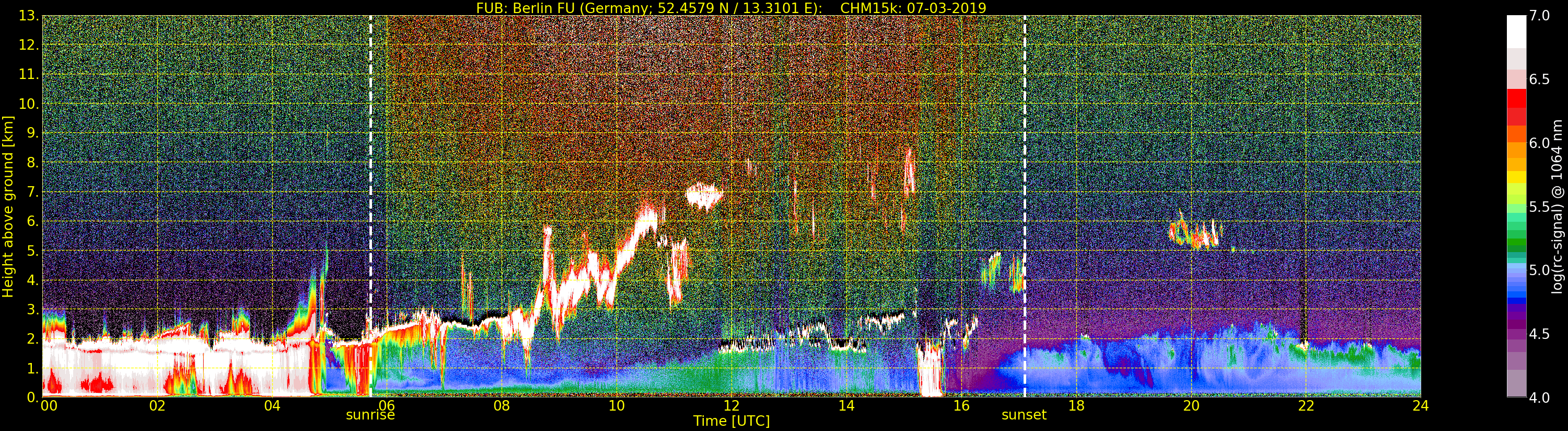Click the time axis tick "04"
The image size is (1568, 431).
pos(272,405)
